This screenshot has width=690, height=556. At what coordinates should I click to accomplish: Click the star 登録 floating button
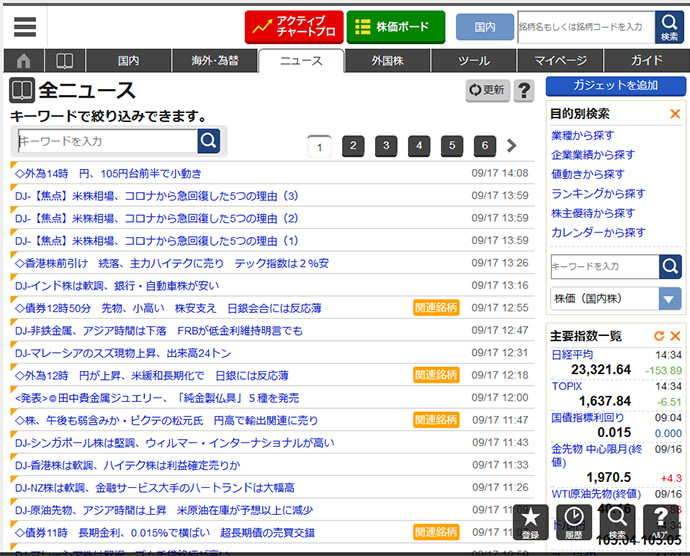tap(531, 522)
